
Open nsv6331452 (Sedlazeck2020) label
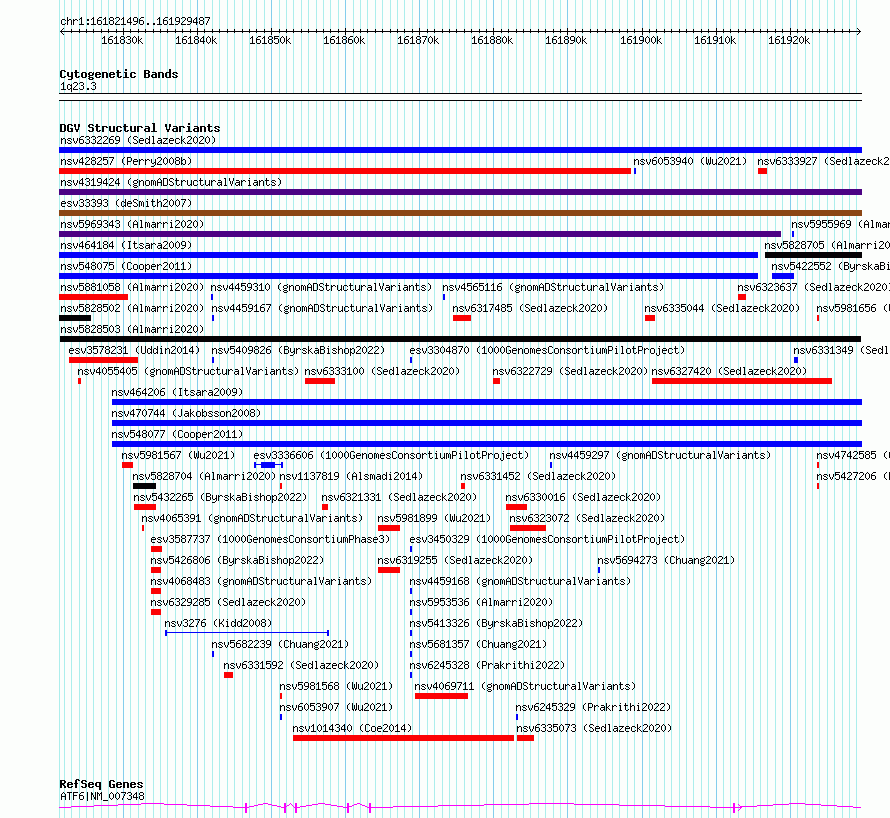click(538, 476)
